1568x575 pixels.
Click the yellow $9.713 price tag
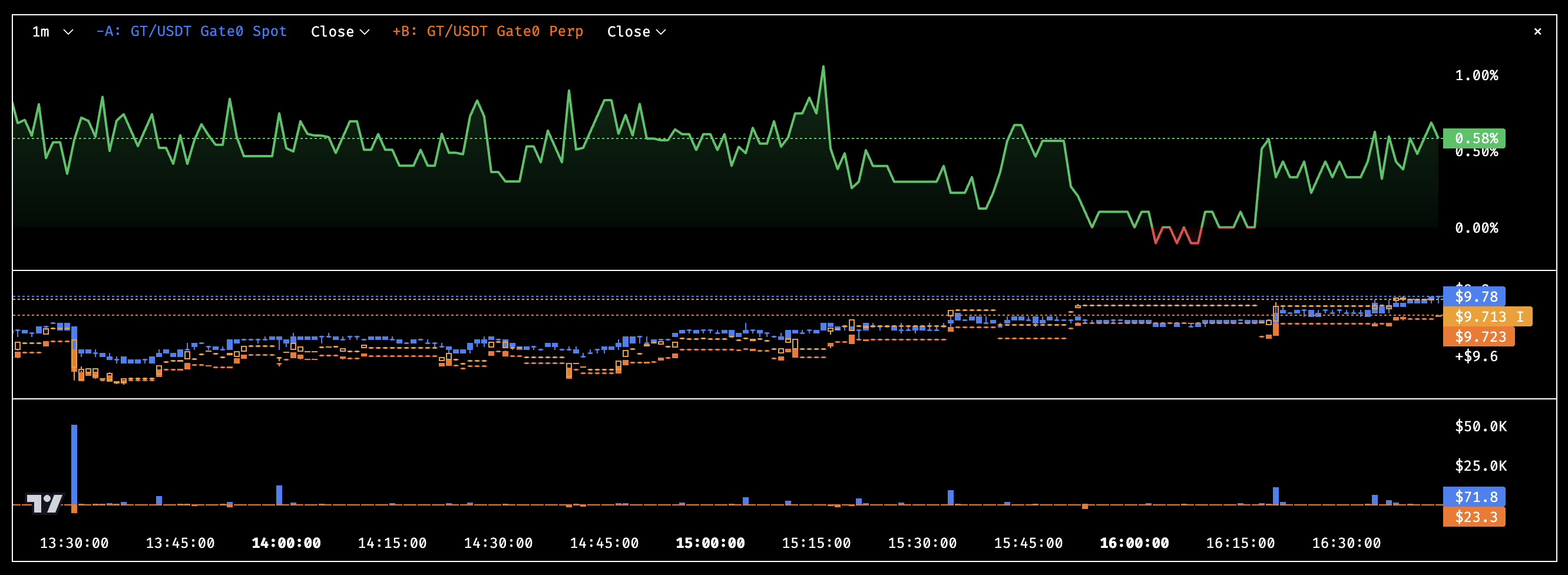click(x=1488, y=317)
